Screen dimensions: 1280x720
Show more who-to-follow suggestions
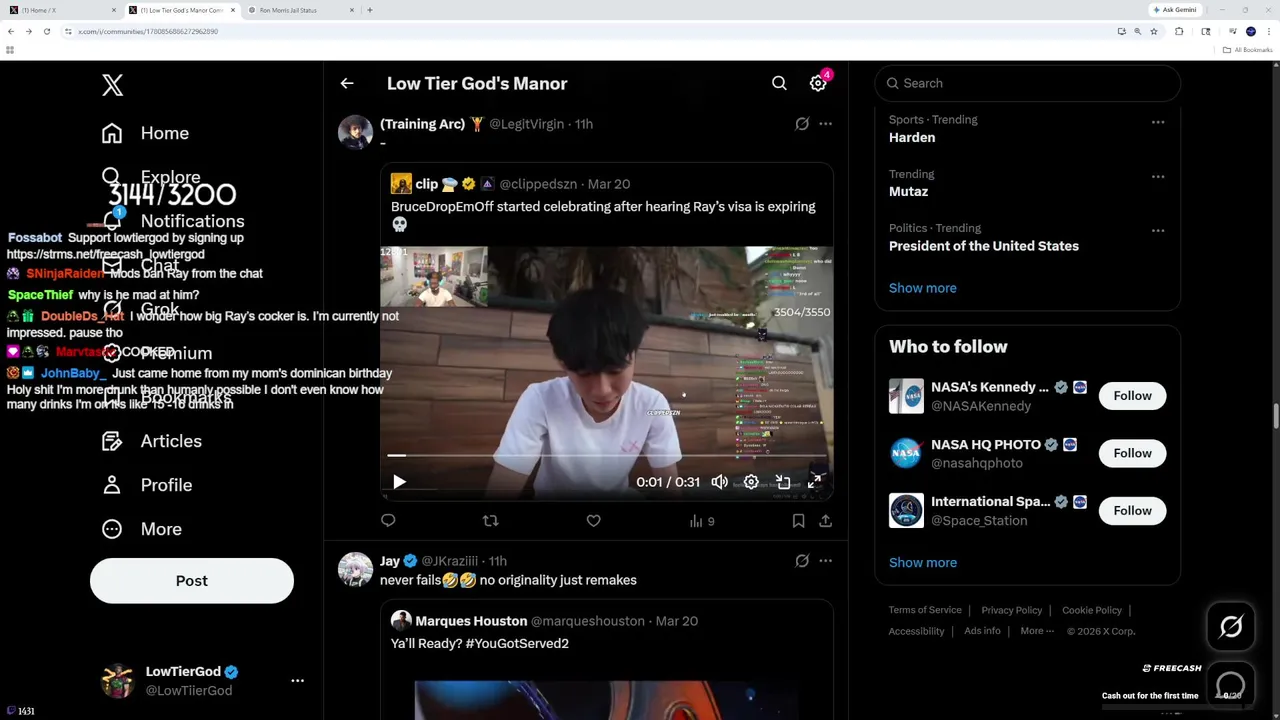(x=922, y=563)
